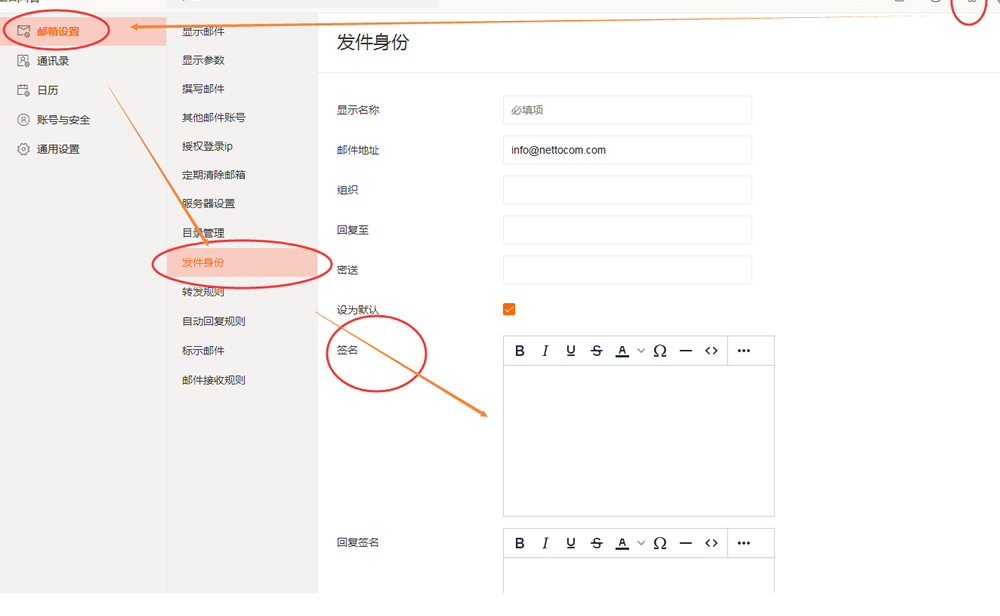This screenshot has width=1000, height=616.
Task: Click Bold in the 回复签名 editor toolbar
Action: pos(520,543)
